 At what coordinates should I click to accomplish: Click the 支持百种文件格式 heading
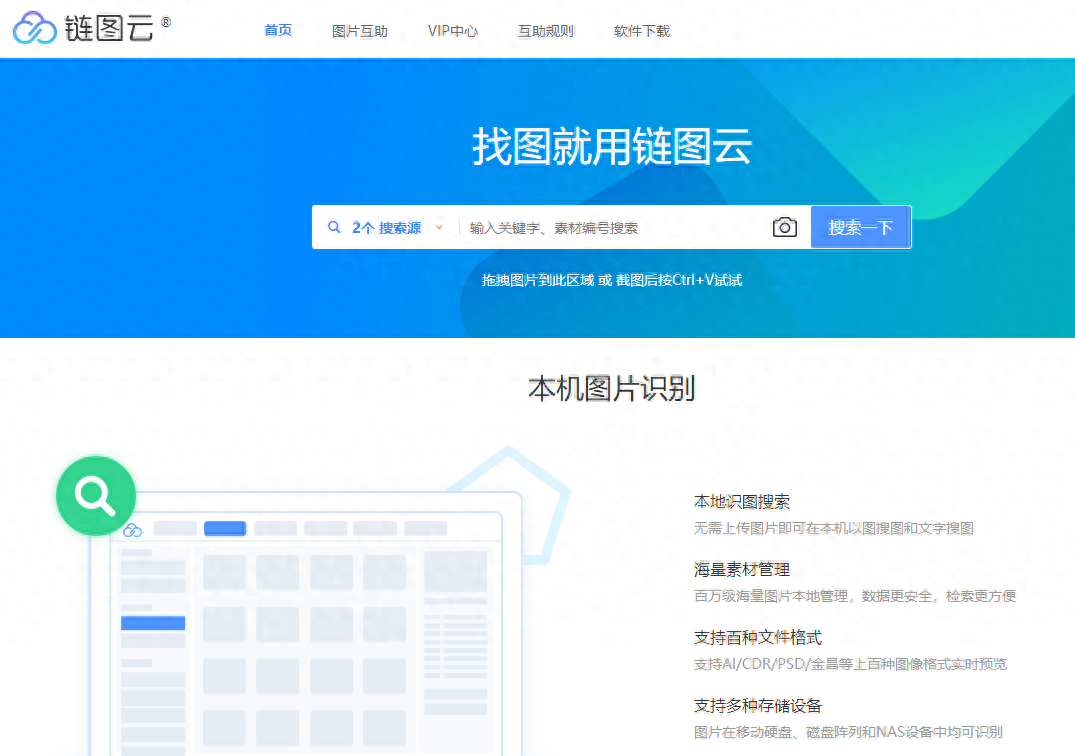(x=758, y=637)
